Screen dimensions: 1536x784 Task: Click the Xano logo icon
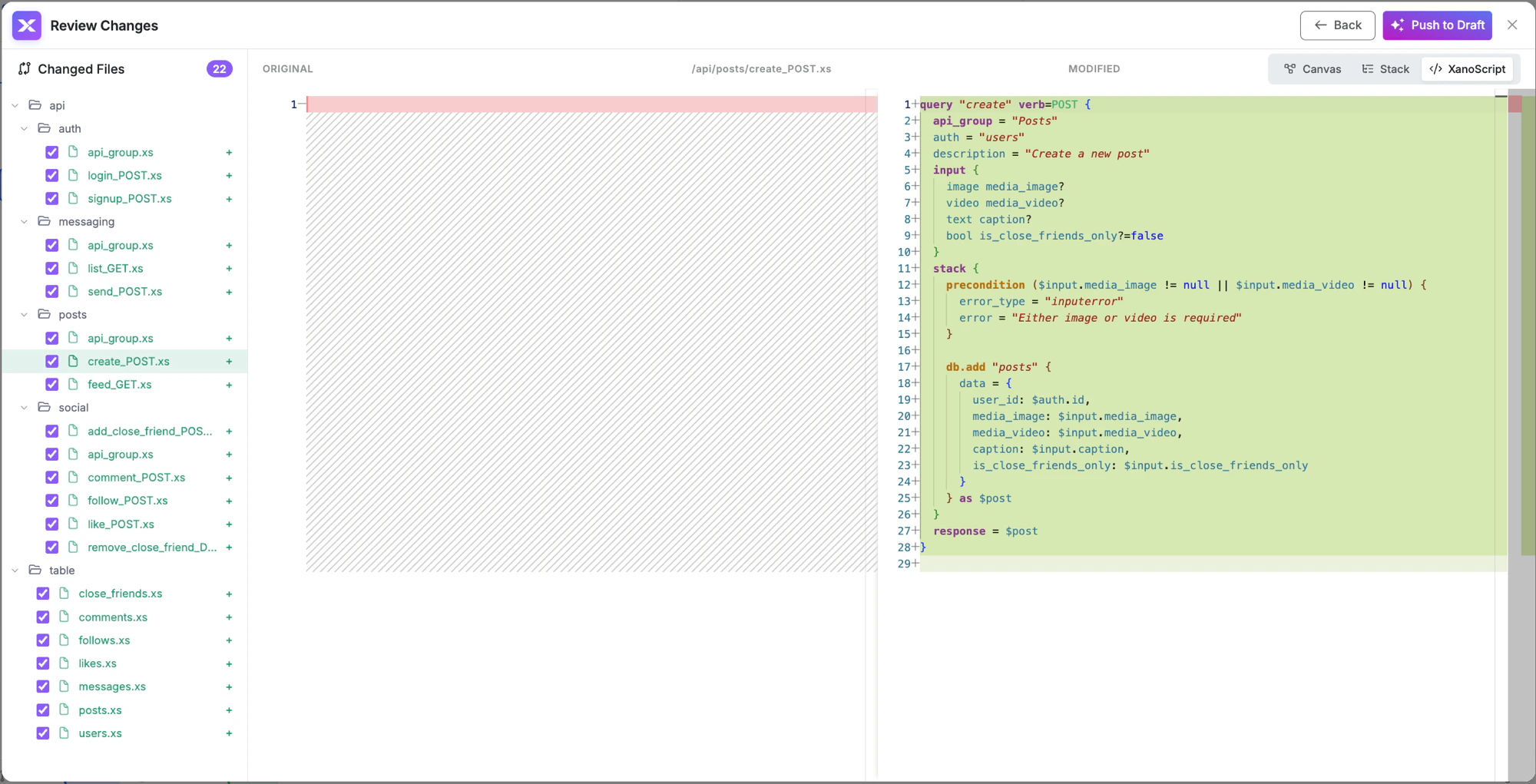click(x=27, y=25)
